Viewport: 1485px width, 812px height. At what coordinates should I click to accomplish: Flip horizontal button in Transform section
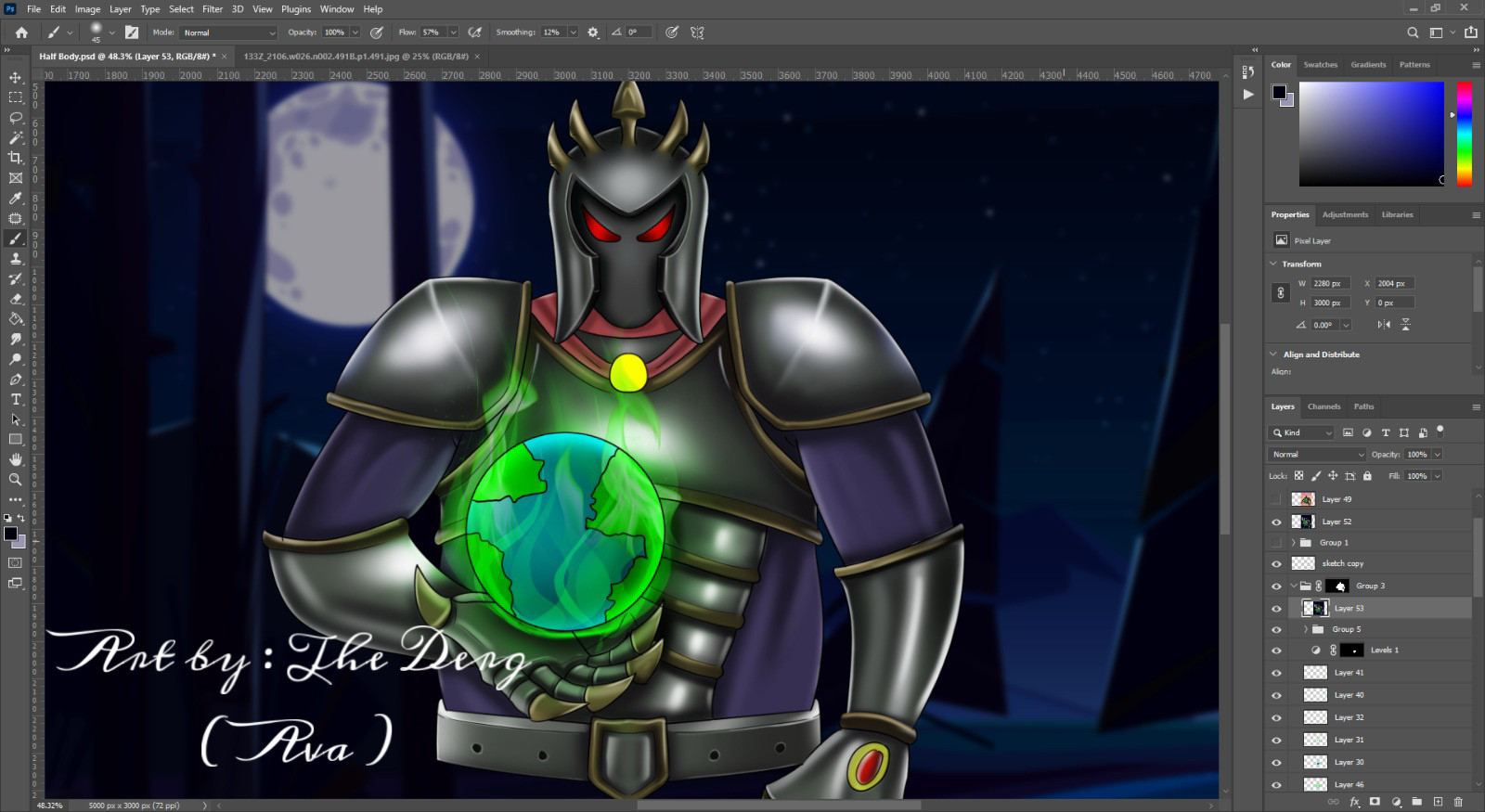pyautogui.click(x=1384, y=325)
